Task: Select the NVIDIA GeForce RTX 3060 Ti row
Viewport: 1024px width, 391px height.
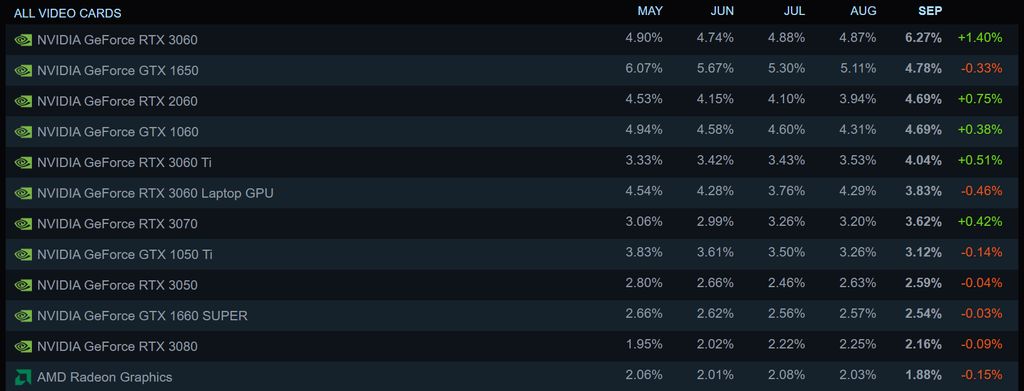Action: [x=512, y=163]
